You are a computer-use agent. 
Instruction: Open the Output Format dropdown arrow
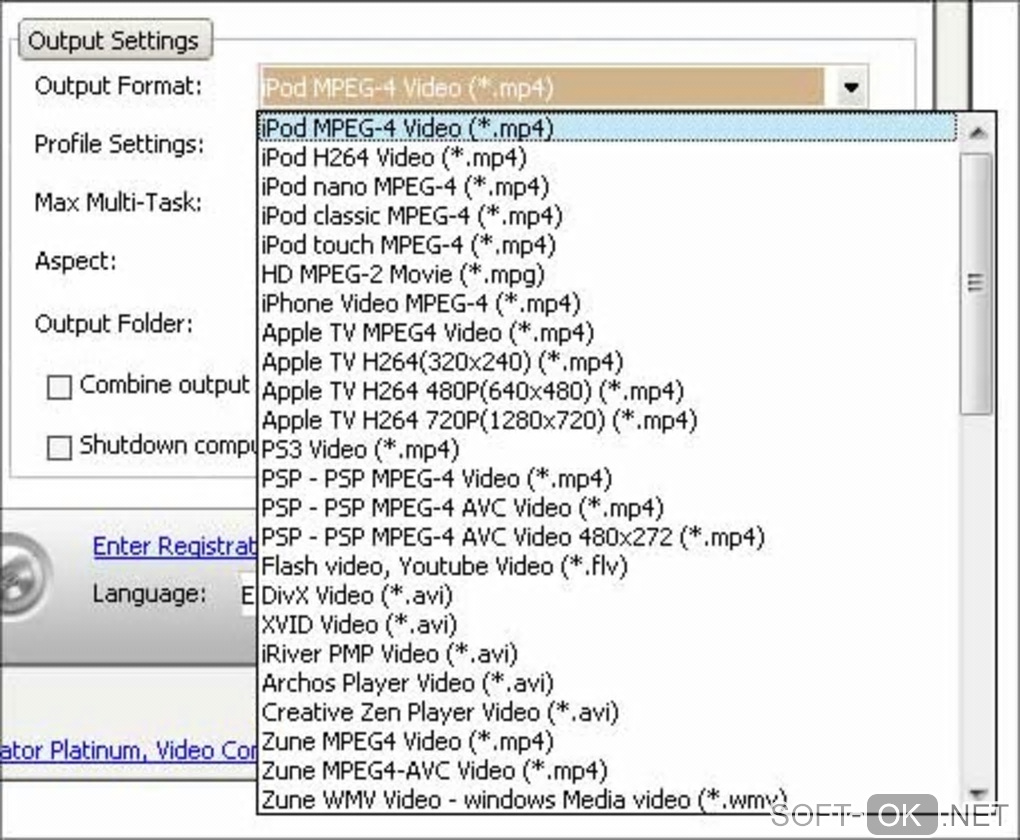point(850,87)
